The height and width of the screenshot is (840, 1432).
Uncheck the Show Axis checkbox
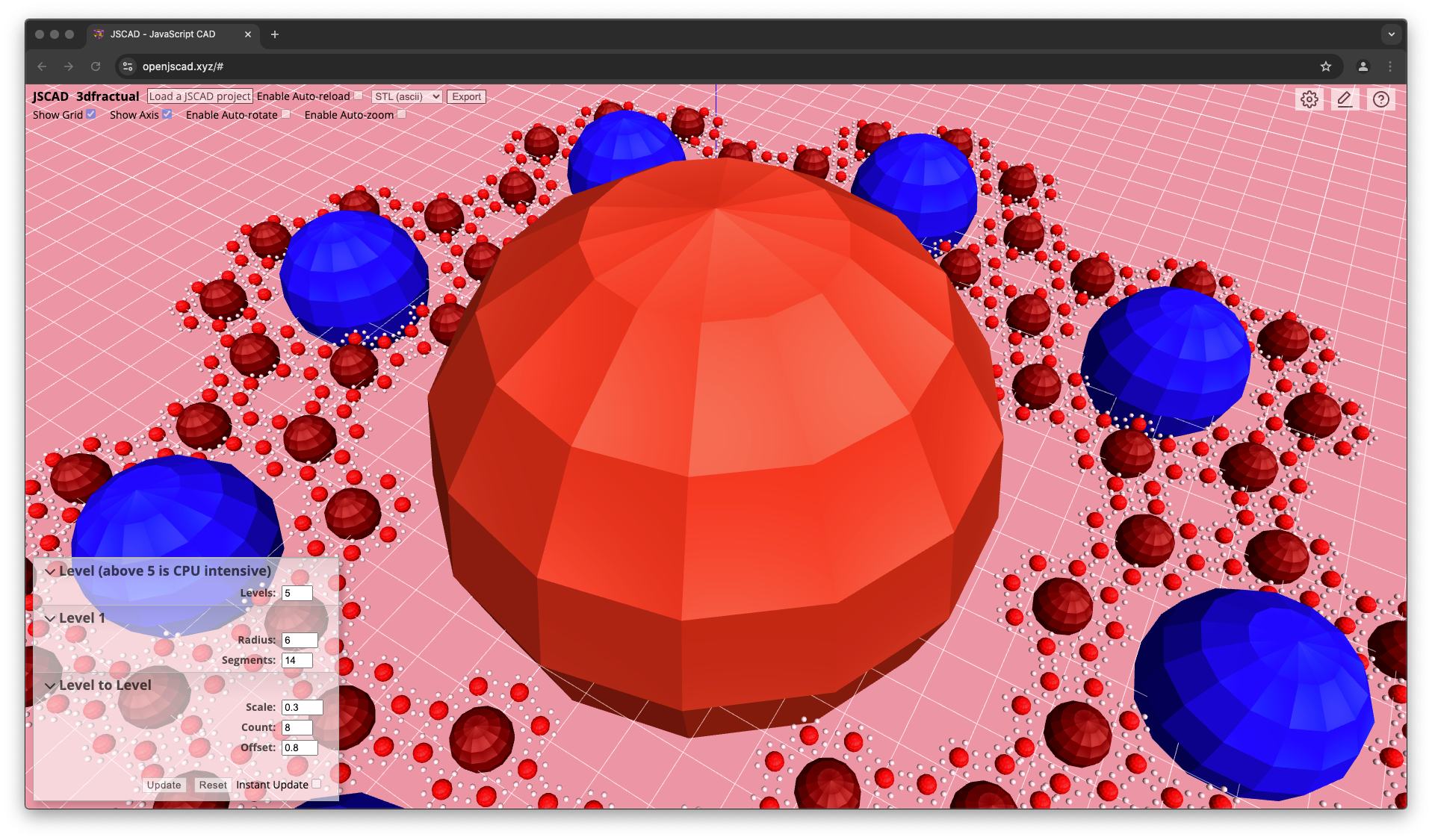click(167, 114)
